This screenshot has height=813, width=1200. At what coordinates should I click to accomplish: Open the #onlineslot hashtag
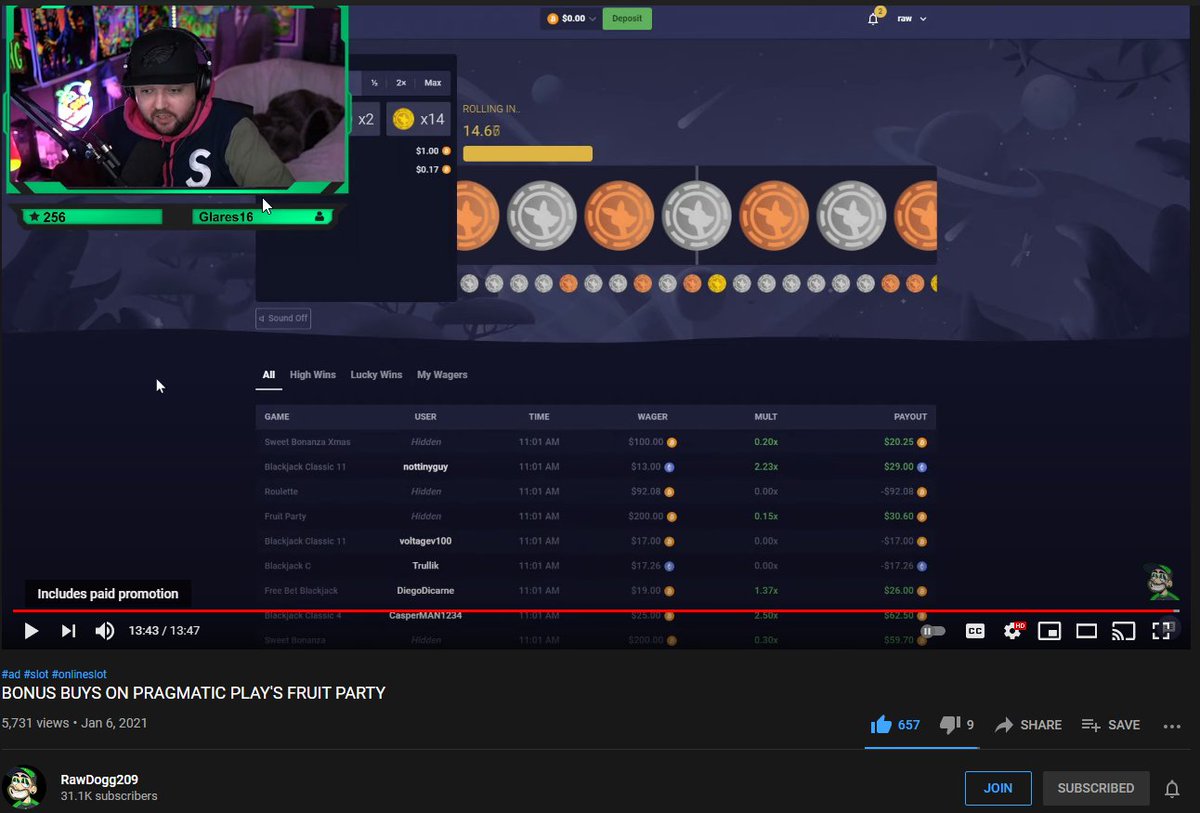click(79, 675)
